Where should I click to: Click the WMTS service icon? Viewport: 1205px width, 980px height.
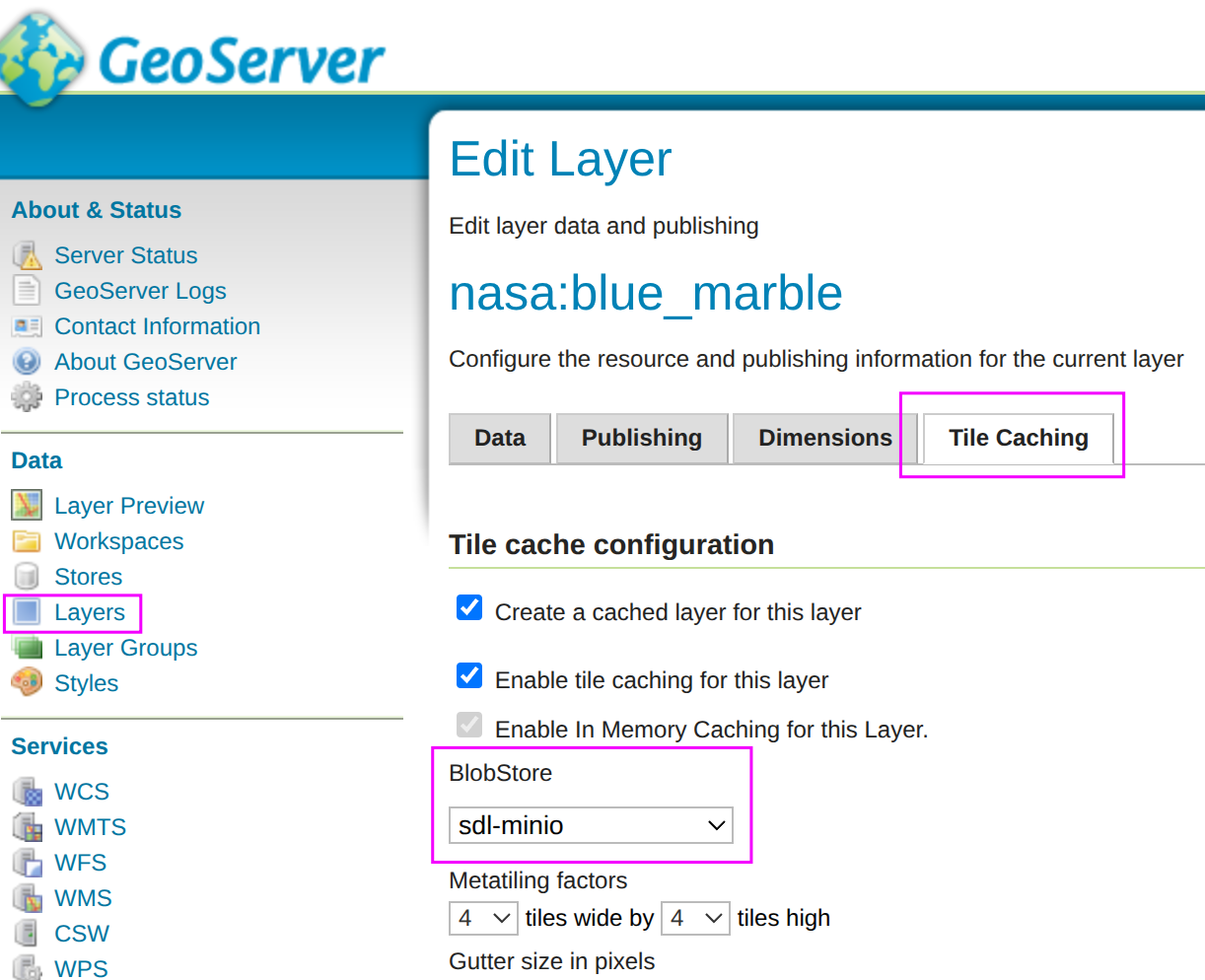(x=27, y=827)
